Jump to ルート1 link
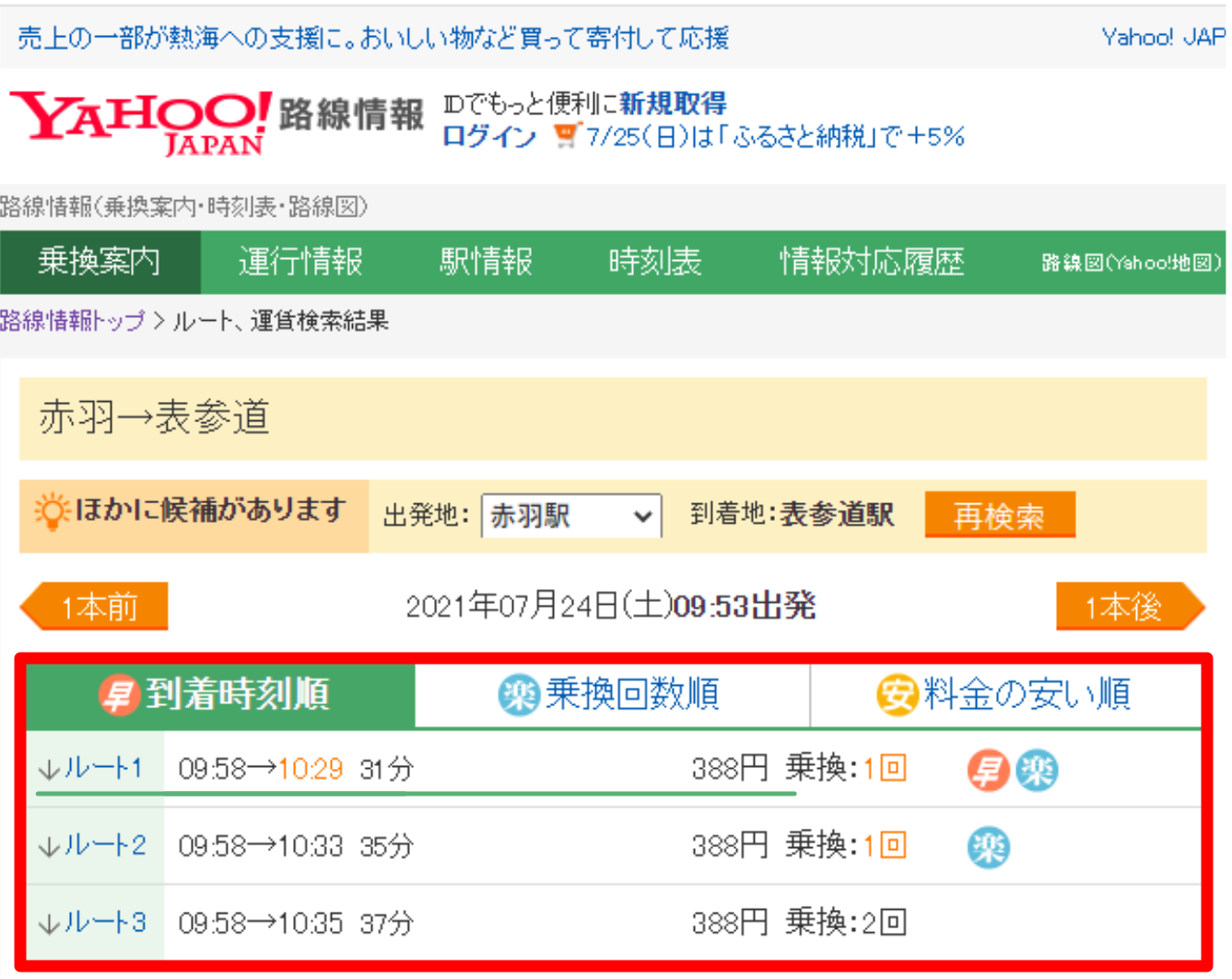The height and width of the screenshot is (979, 1232). pyautogui.click(x=103, y=768)
